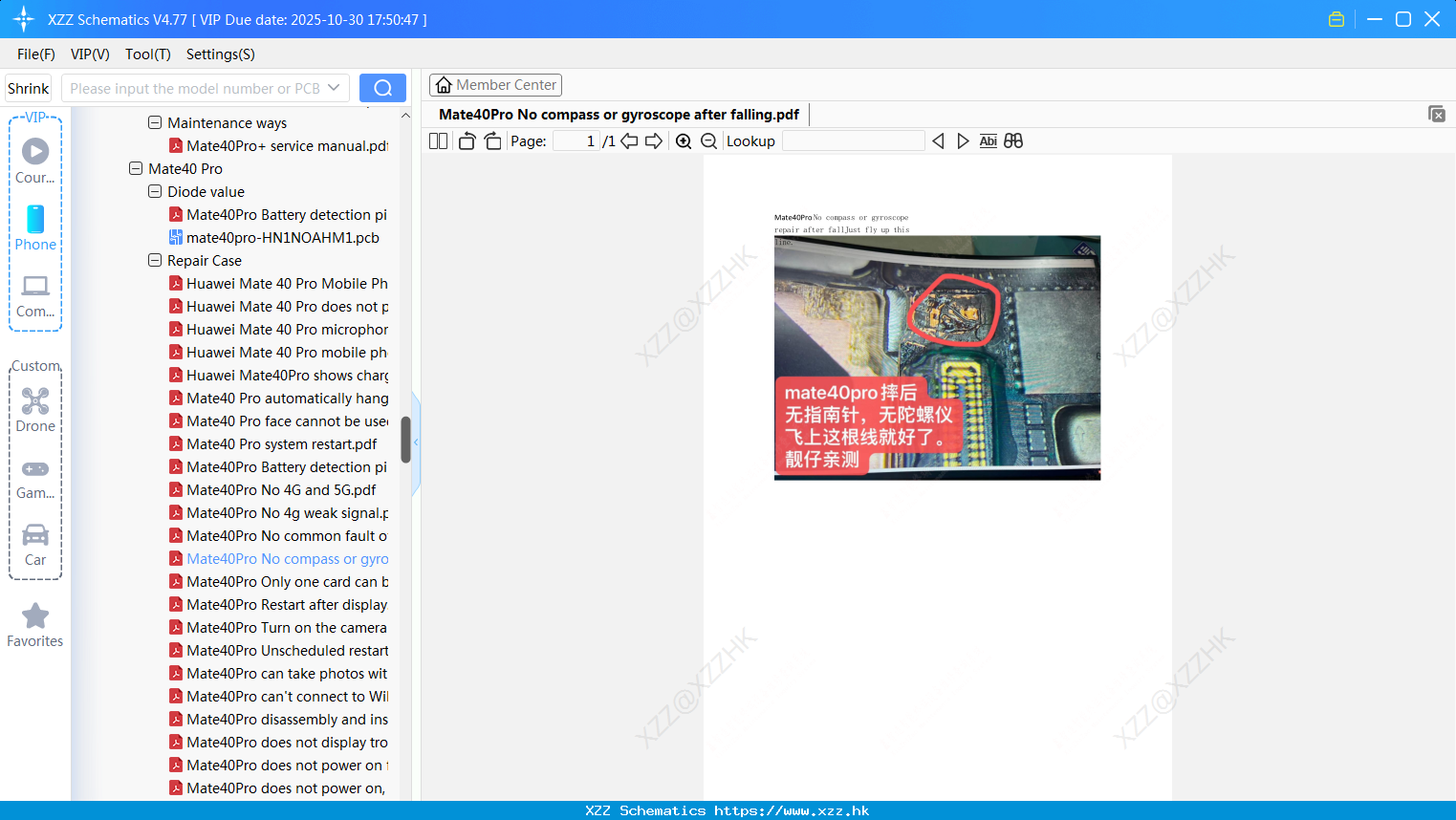Rotate page counterclockwise

click(467, 140)
